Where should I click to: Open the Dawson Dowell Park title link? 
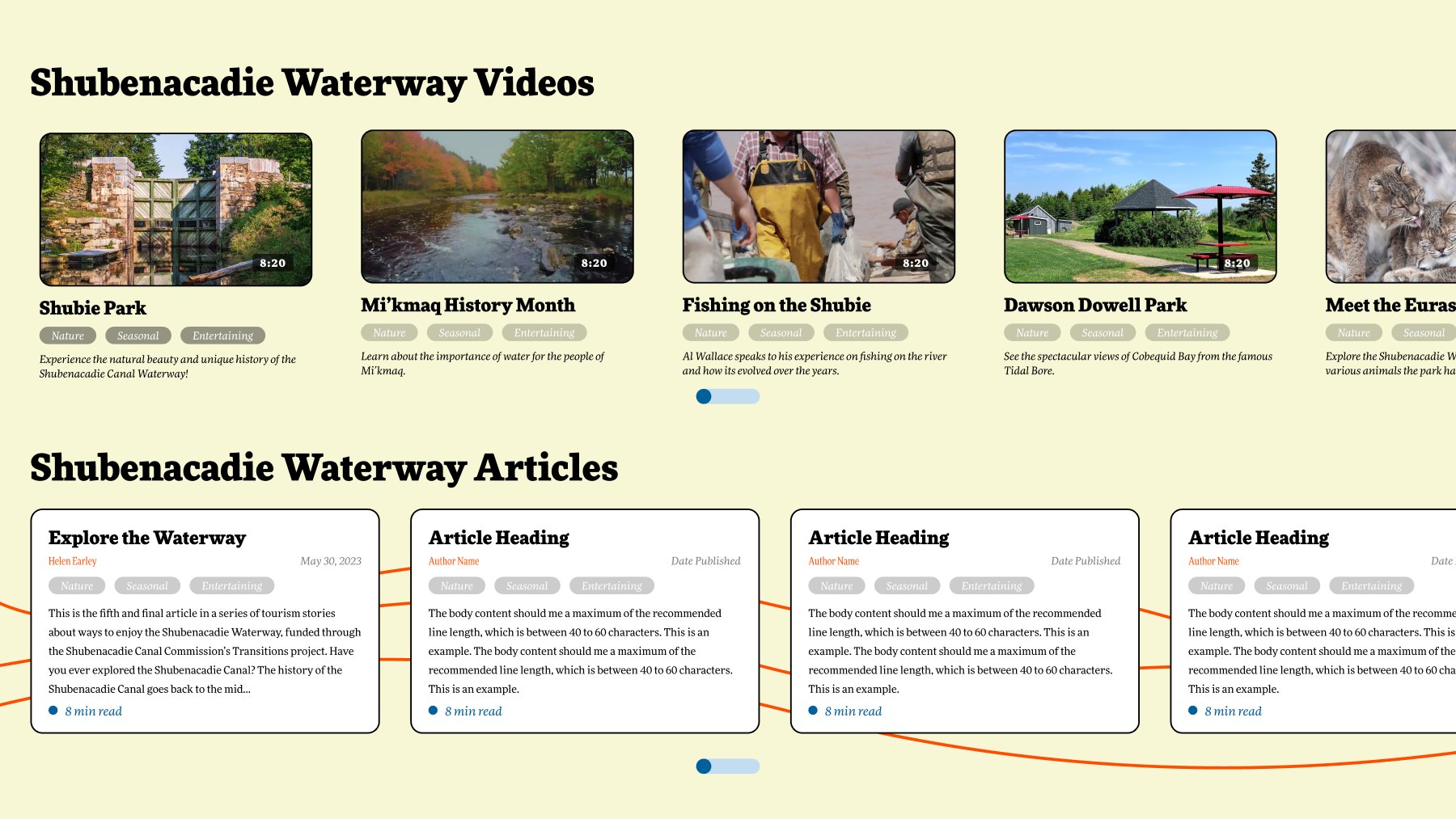click(x=1095, y=305)
